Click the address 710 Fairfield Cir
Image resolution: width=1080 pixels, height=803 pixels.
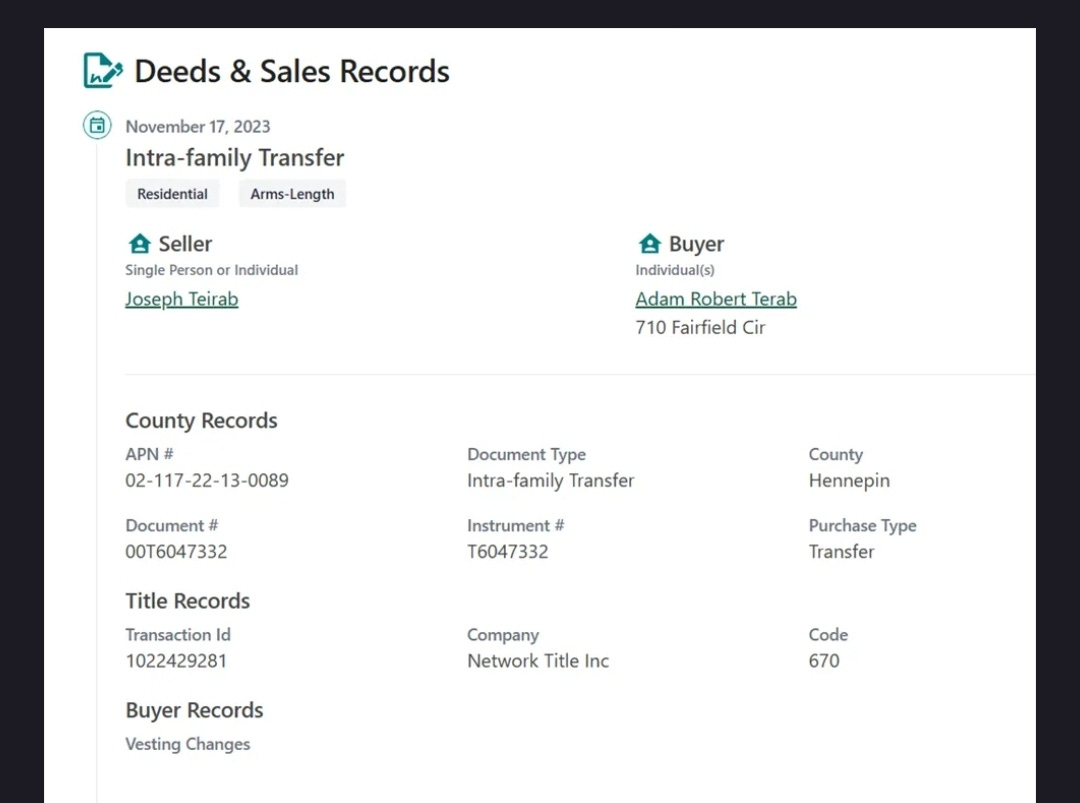[x=700, y=327]
